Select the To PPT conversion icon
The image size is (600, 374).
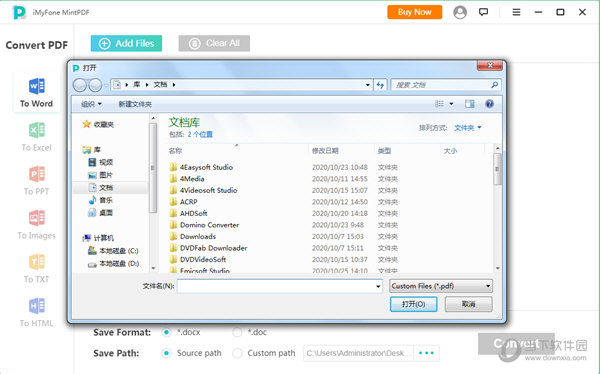[37, 174]
